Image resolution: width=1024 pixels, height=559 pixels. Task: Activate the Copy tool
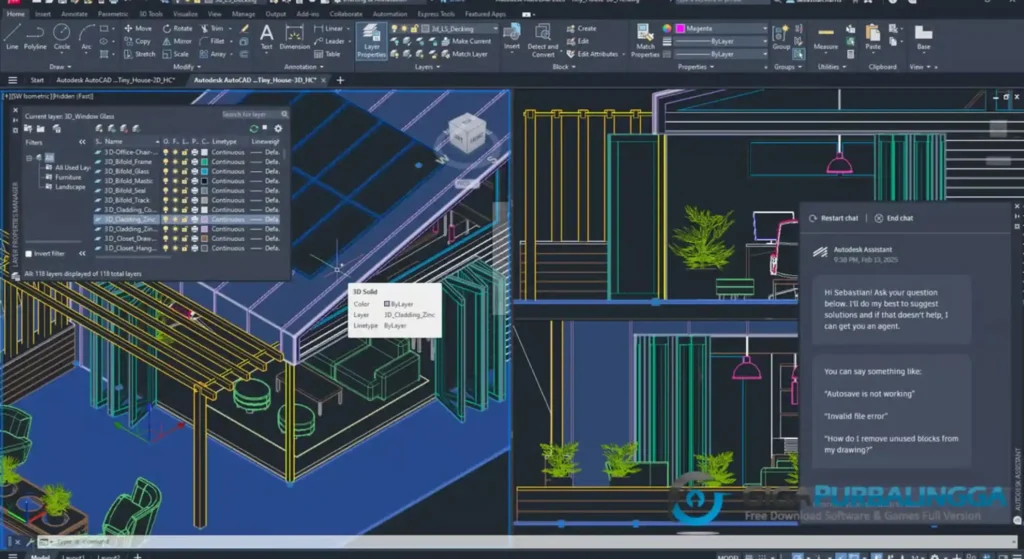pyautogui.click(x=137, y=41)
